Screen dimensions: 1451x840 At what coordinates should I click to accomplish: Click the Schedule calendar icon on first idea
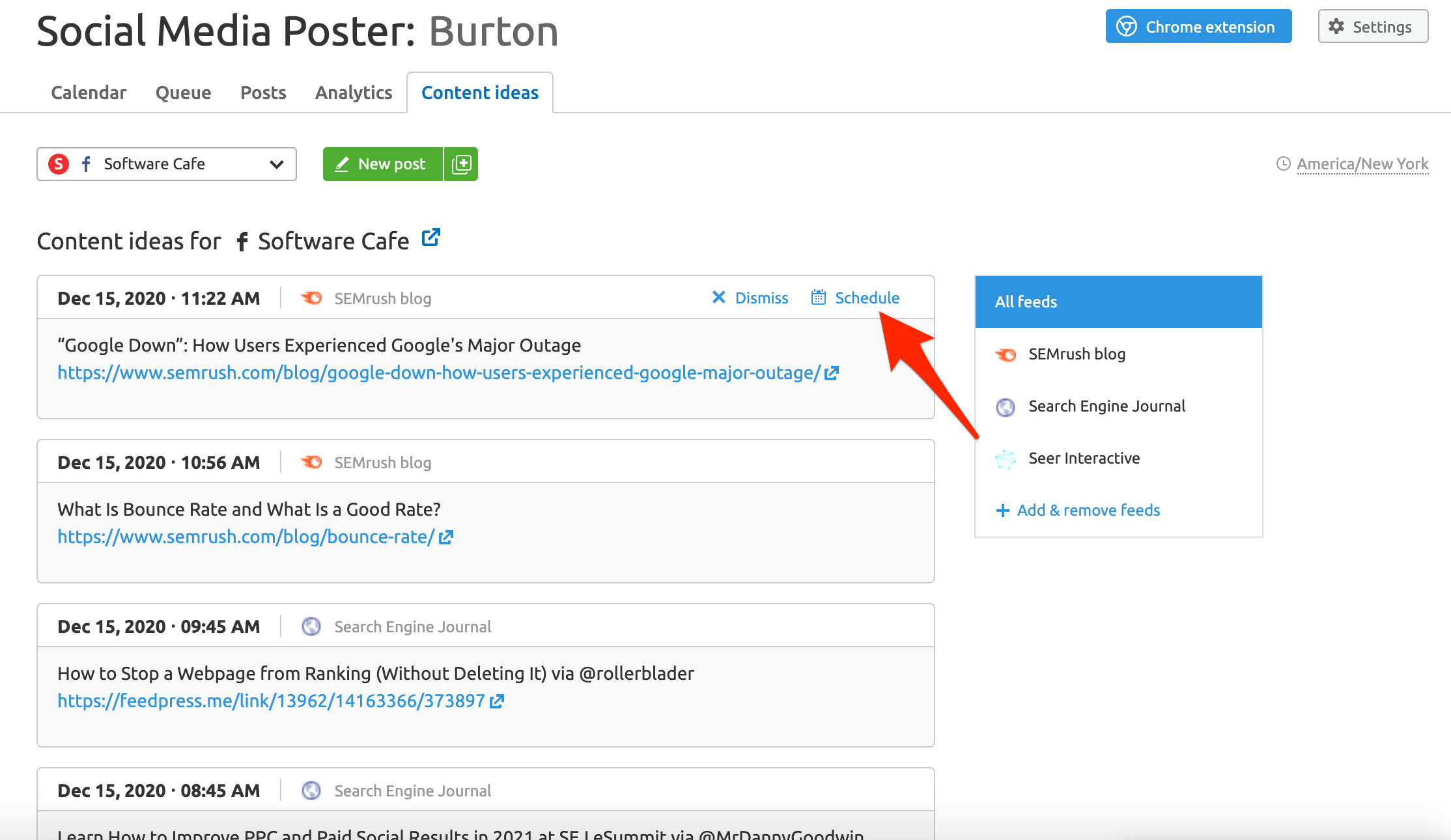point(818,298)
